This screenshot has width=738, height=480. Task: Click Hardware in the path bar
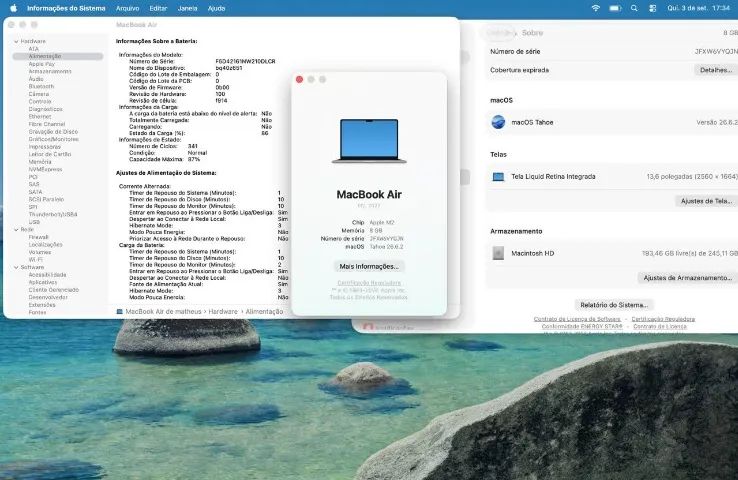click(223, 312)
